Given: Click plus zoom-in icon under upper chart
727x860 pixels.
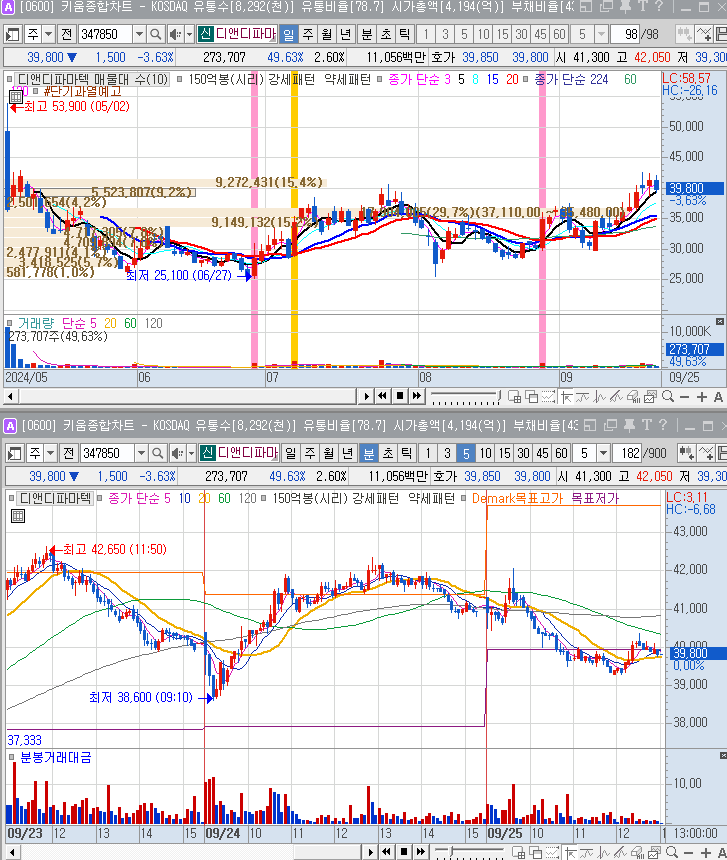Looking at the screenshot, I should coord(702,397).
